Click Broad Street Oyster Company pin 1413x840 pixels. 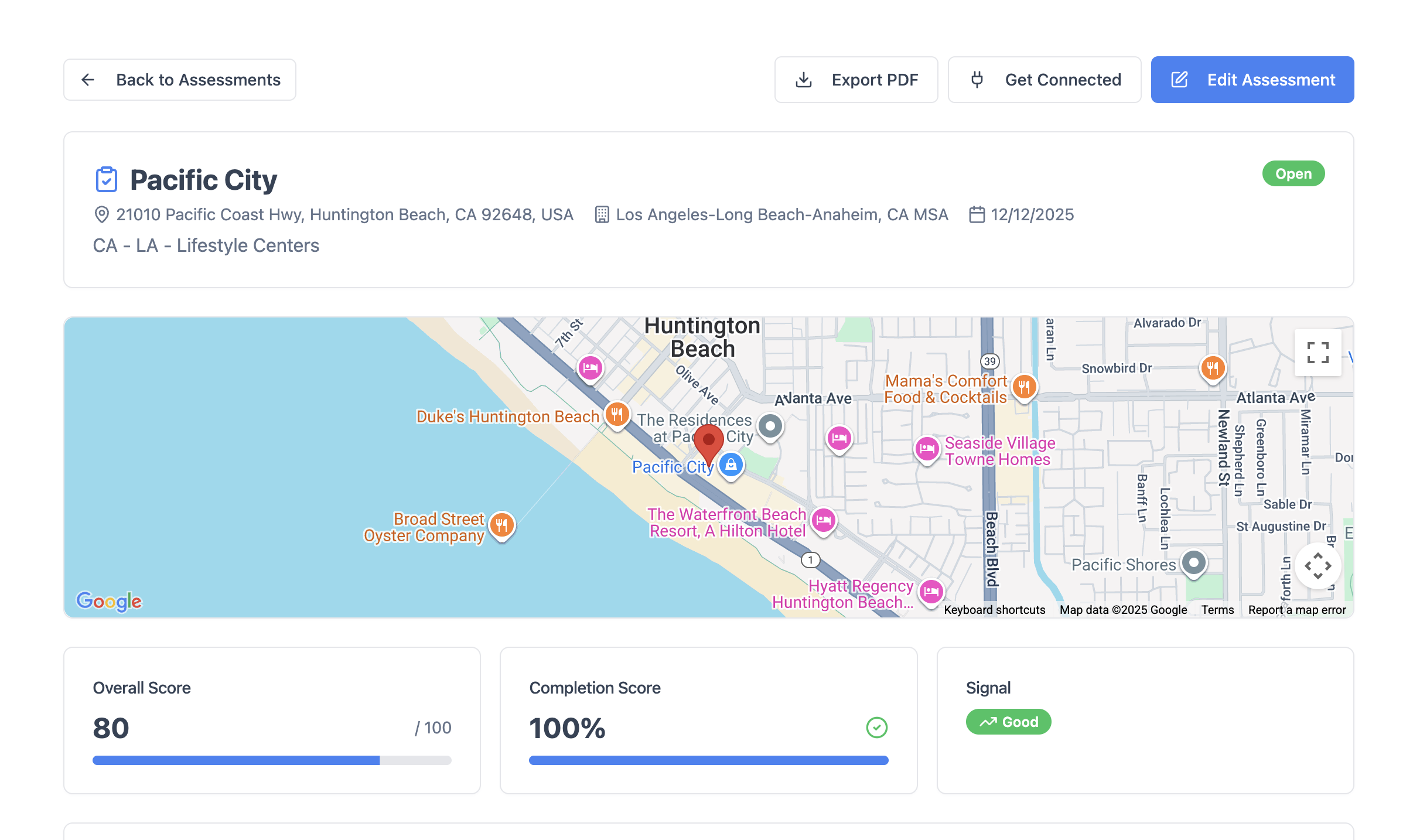point(501,525)
